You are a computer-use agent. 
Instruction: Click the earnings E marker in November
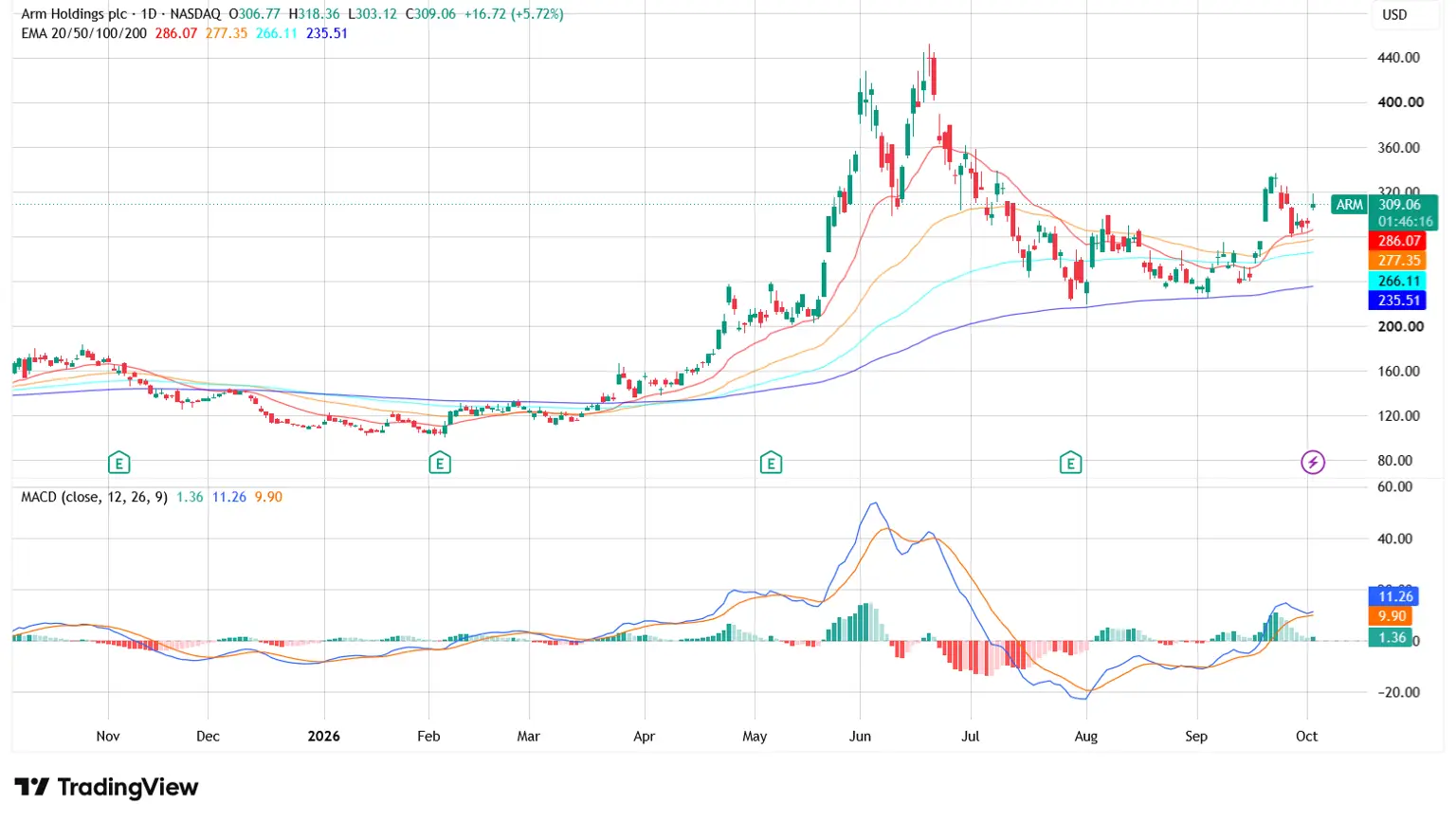point(118,463)
